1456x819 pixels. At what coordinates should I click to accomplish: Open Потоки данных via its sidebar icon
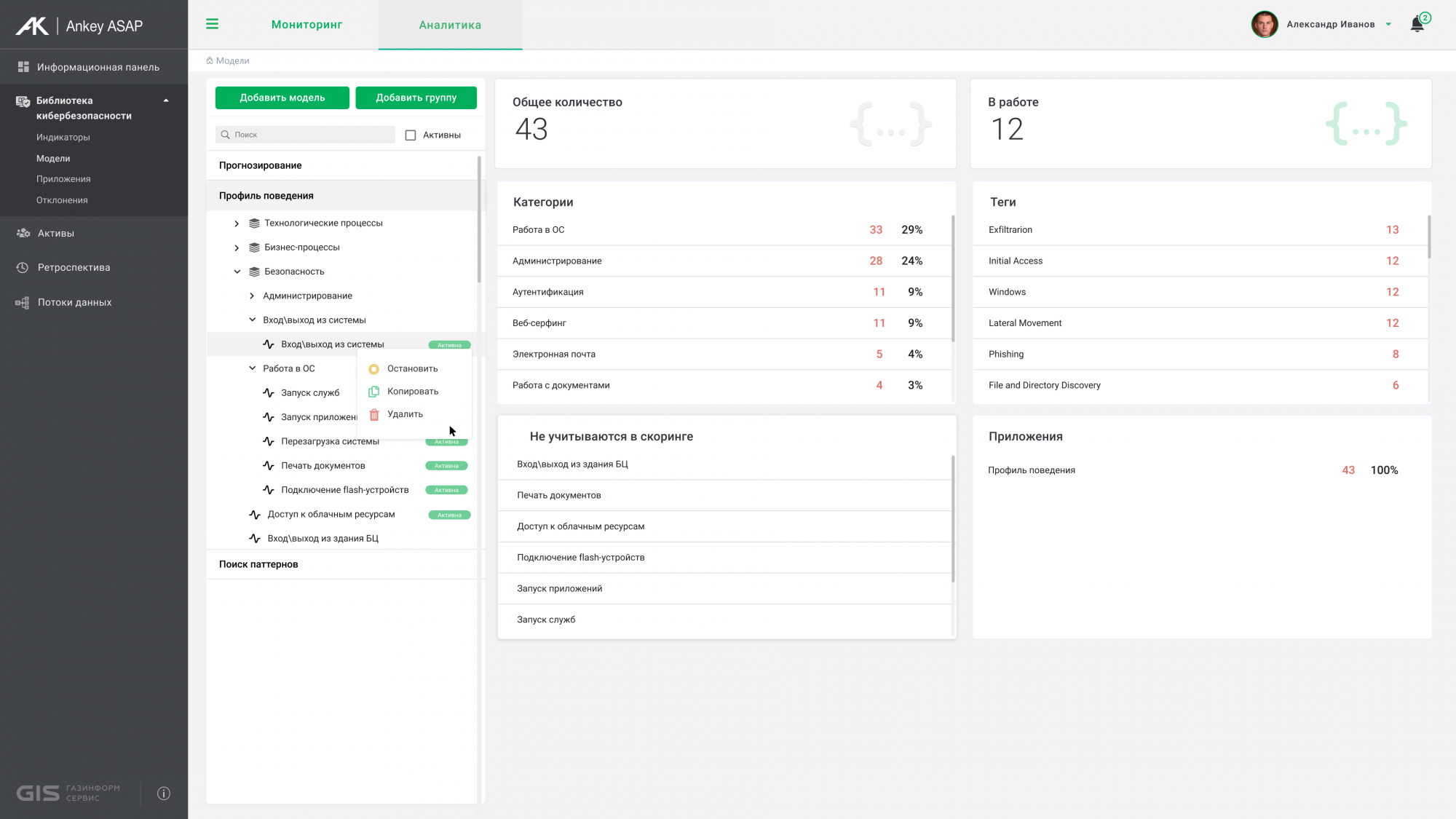[x=23, y=302]
